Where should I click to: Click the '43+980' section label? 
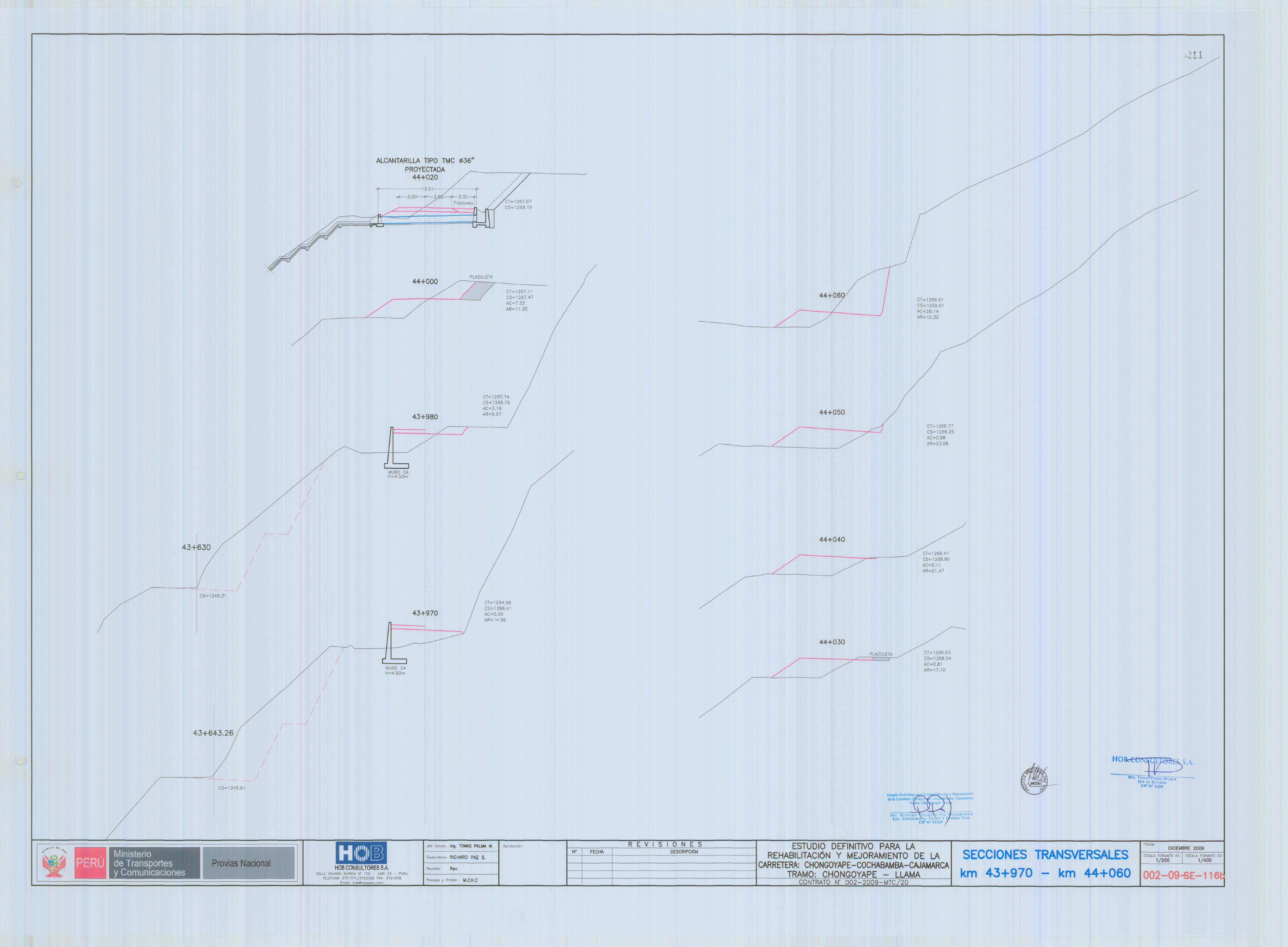(x=425, y=417)
